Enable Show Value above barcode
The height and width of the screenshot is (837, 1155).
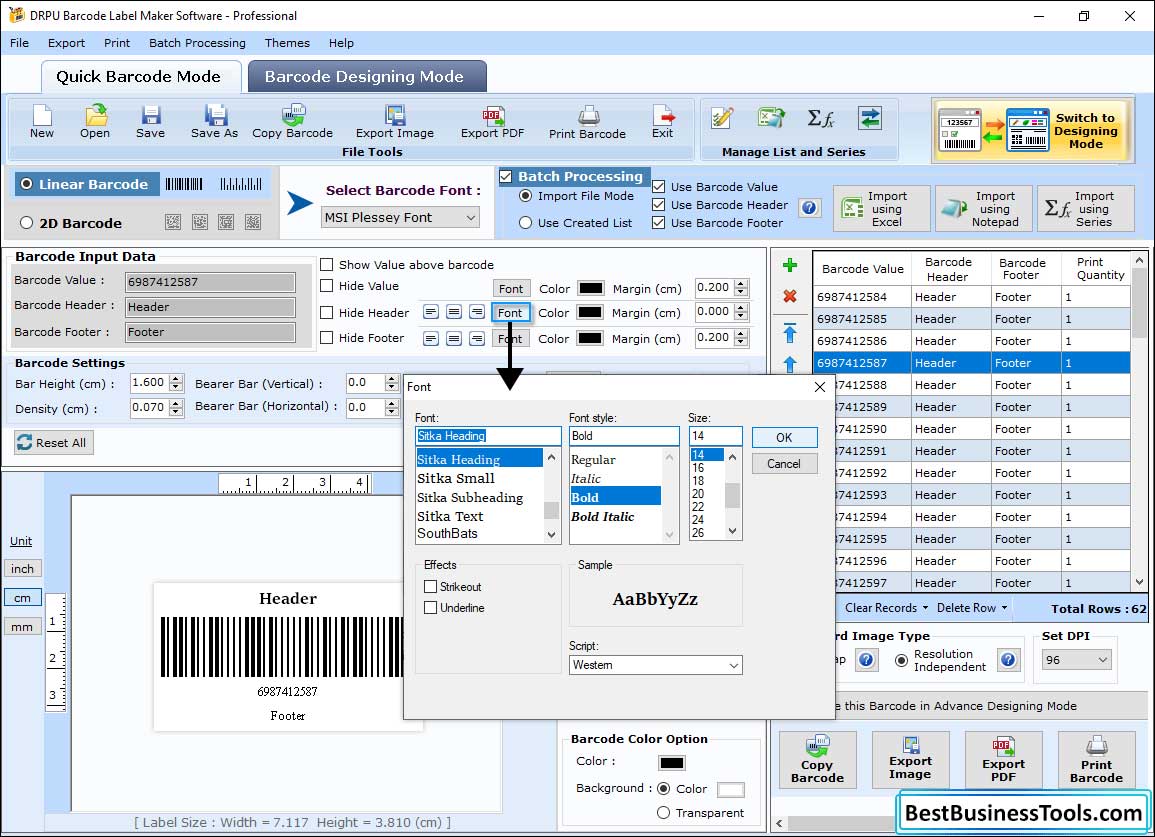tap(326, 265)
